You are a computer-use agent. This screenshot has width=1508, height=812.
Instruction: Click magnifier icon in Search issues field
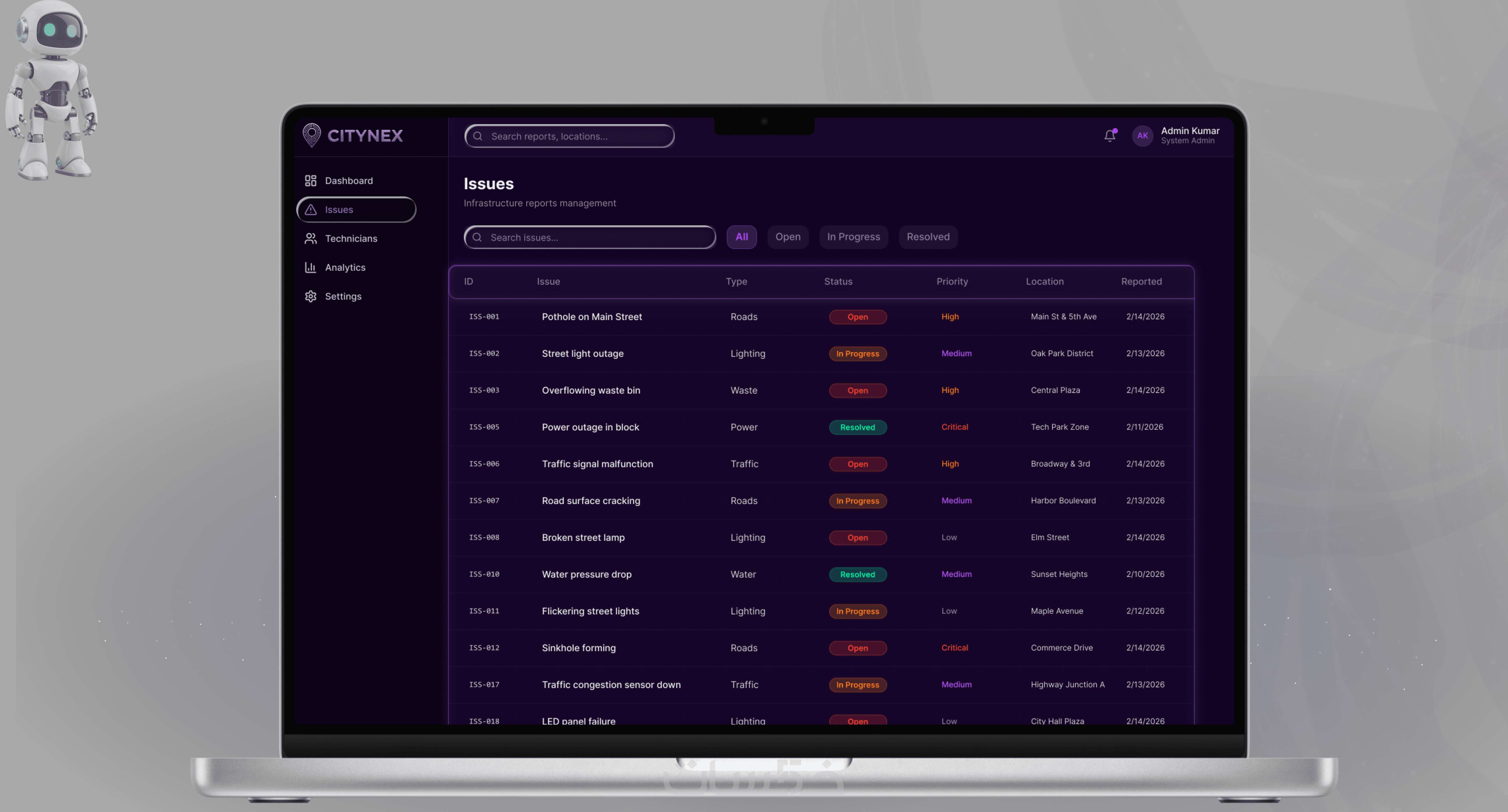click(x=477, y=237)
